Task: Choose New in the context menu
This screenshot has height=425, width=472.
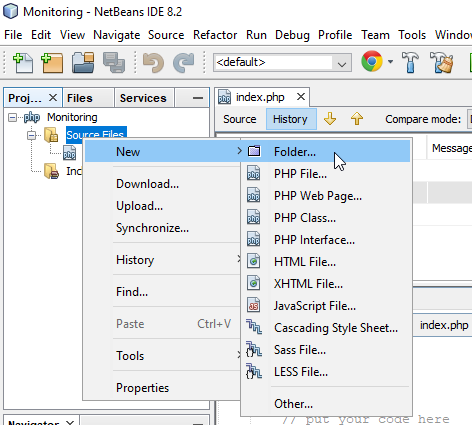Action: coord(163,152)
